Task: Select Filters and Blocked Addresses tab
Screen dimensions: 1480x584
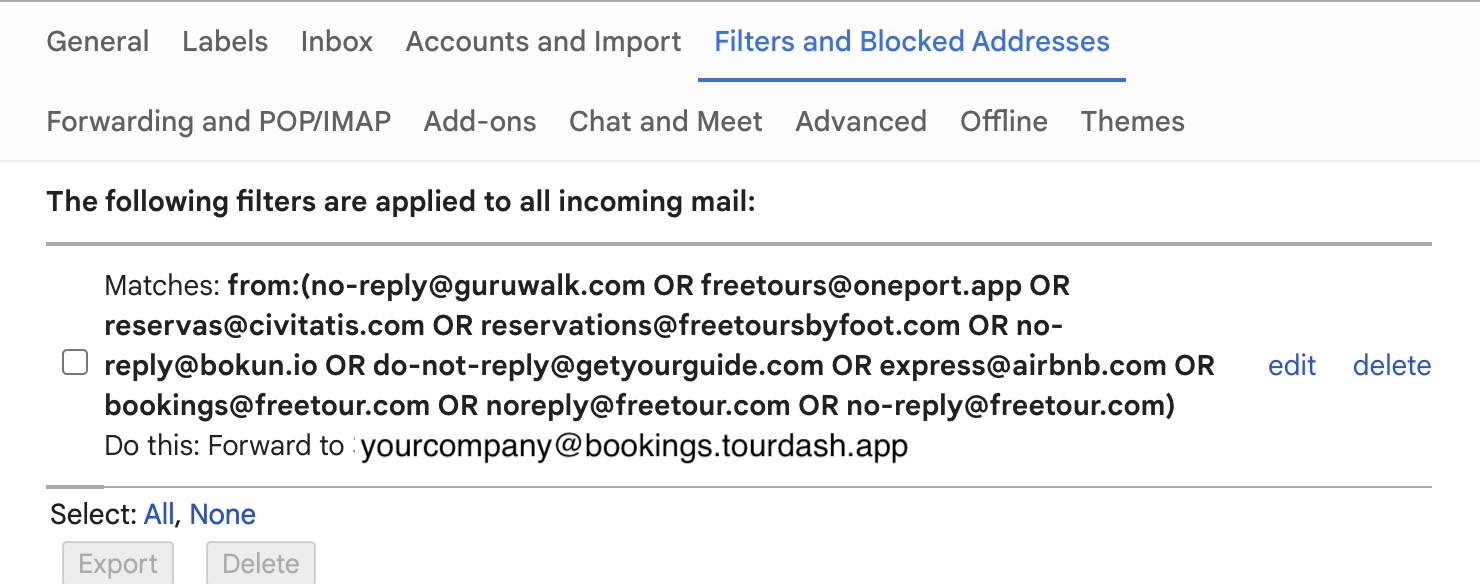Action: click(912, 42)
